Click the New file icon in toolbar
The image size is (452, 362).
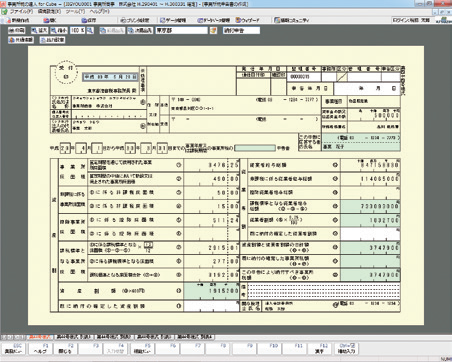(x=19, y=20)
